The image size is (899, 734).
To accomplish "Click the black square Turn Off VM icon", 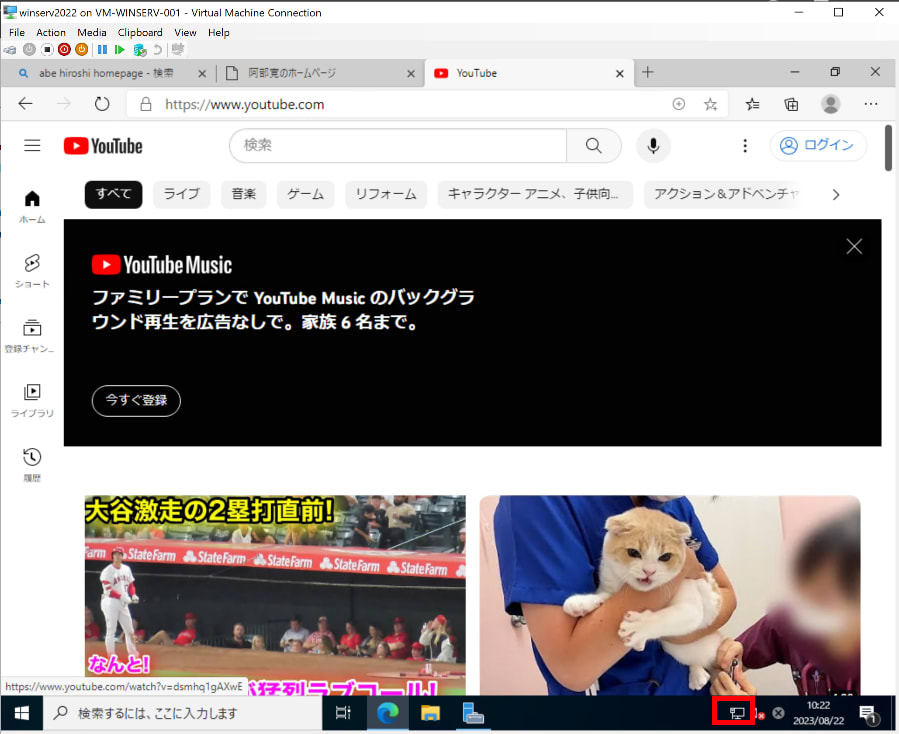I will (x=47, y=50).
